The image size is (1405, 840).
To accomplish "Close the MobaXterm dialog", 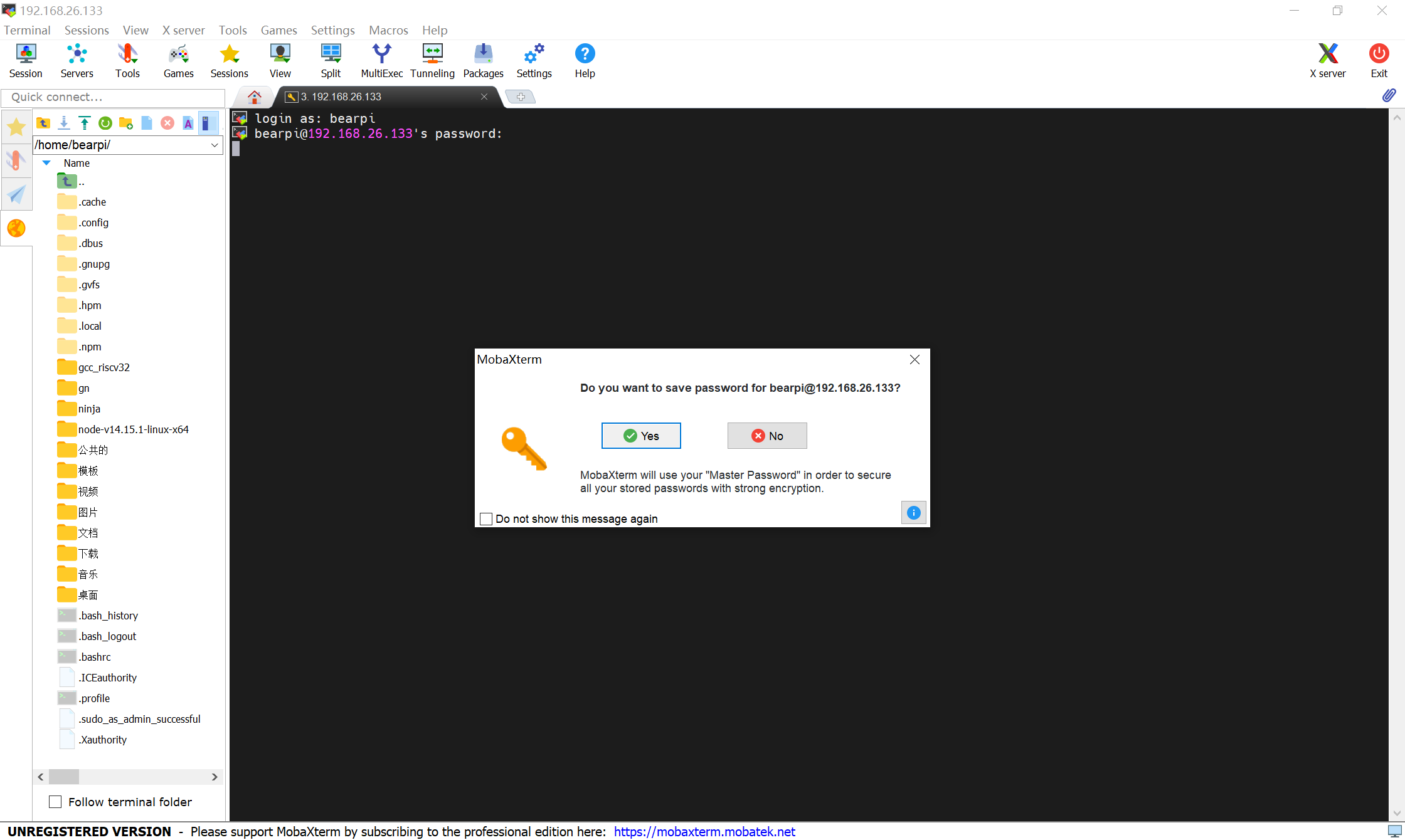I will click(915, 359).
